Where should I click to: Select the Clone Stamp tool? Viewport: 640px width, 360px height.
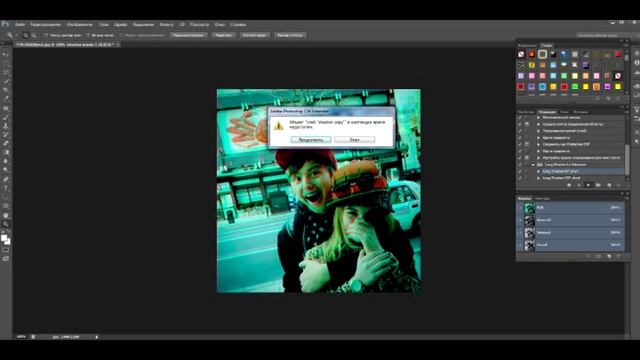click(6, 126)
